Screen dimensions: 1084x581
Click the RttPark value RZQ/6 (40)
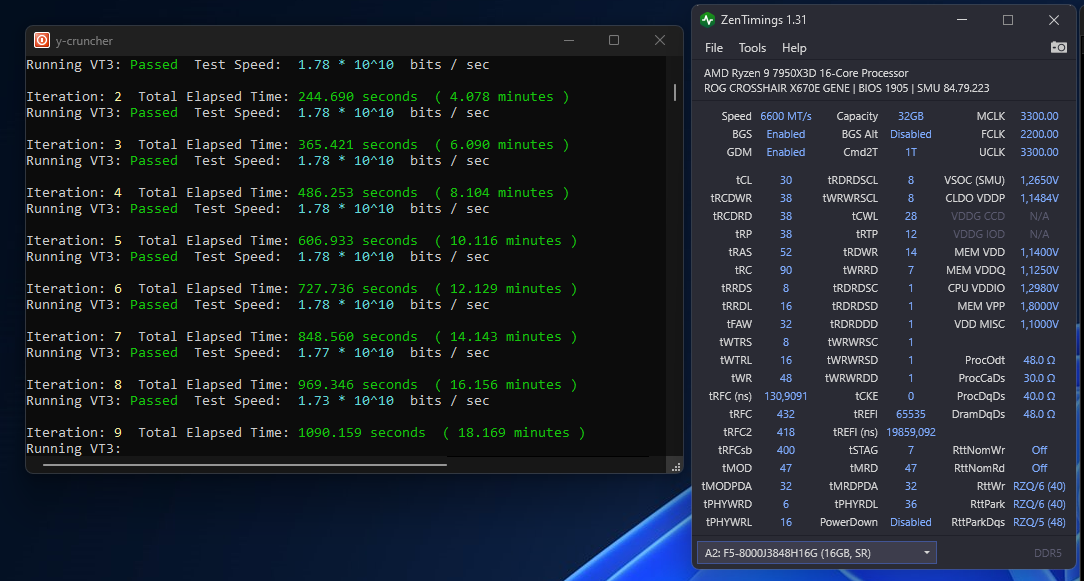[x=1039, y=504]
